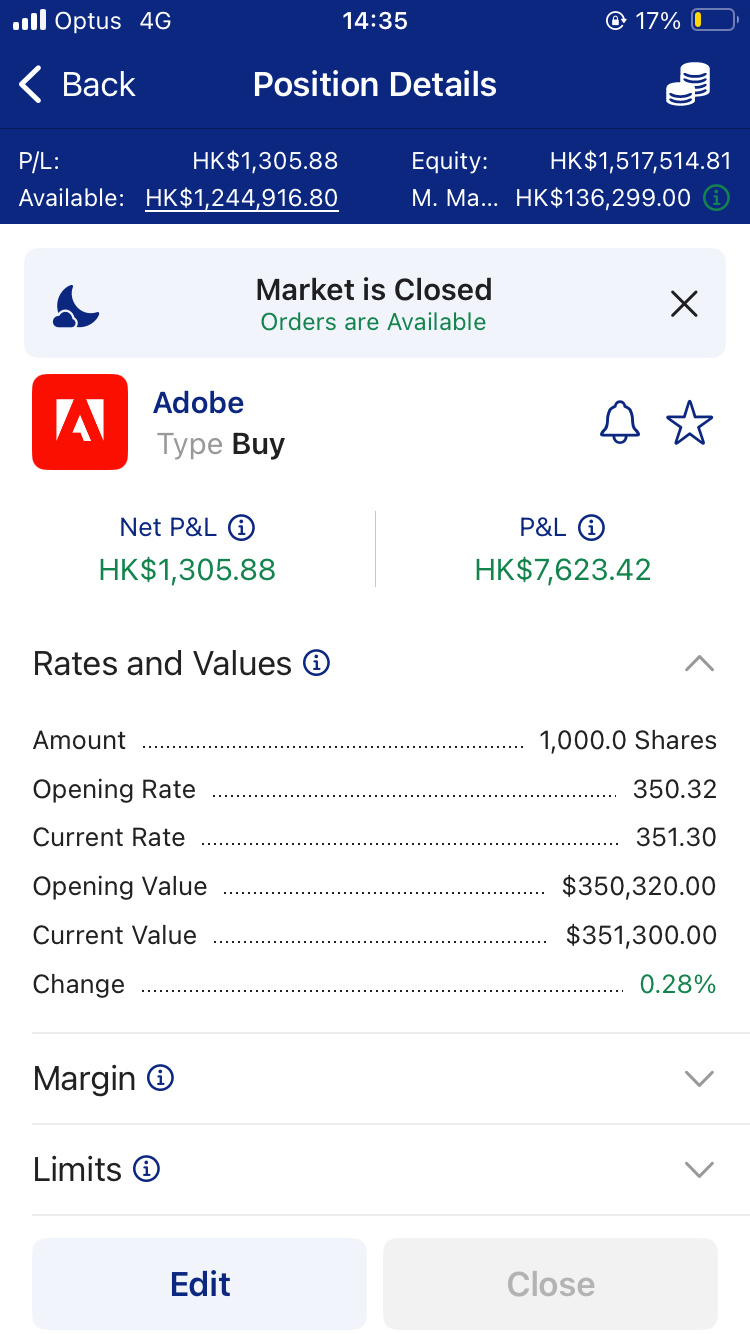Expand the Limits section
Image resolution: width=750 pixels, height=1334 pixels.
[x=699, y=1169]
